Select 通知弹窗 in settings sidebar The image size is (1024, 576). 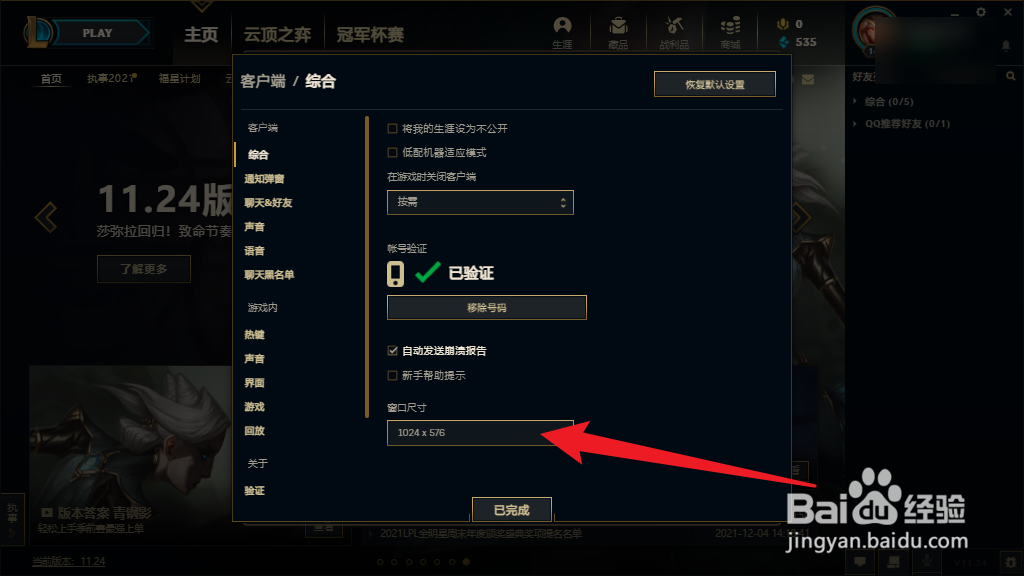point(264,179)
